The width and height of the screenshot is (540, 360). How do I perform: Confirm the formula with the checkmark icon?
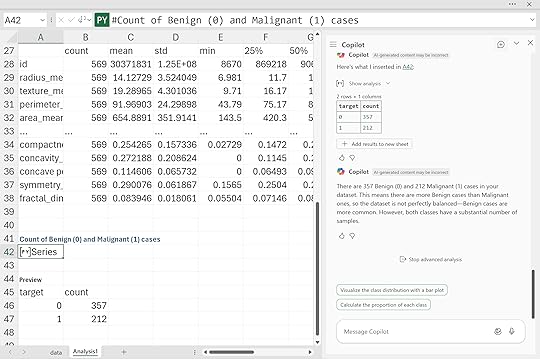click(x=71, y=20)
